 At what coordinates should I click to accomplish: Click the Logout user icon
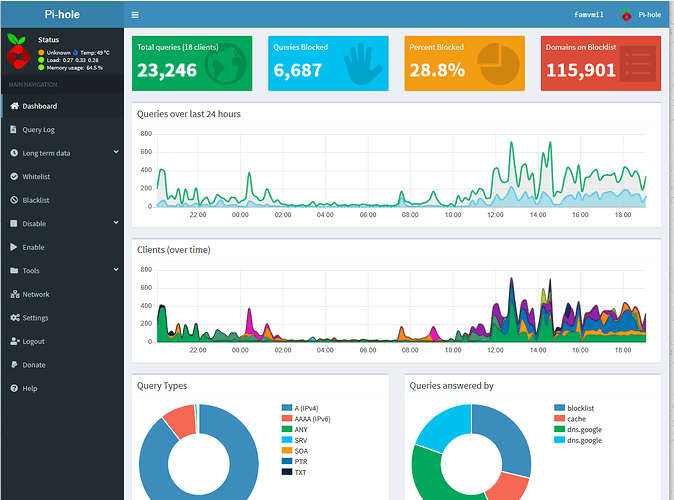tap(15, 341)
